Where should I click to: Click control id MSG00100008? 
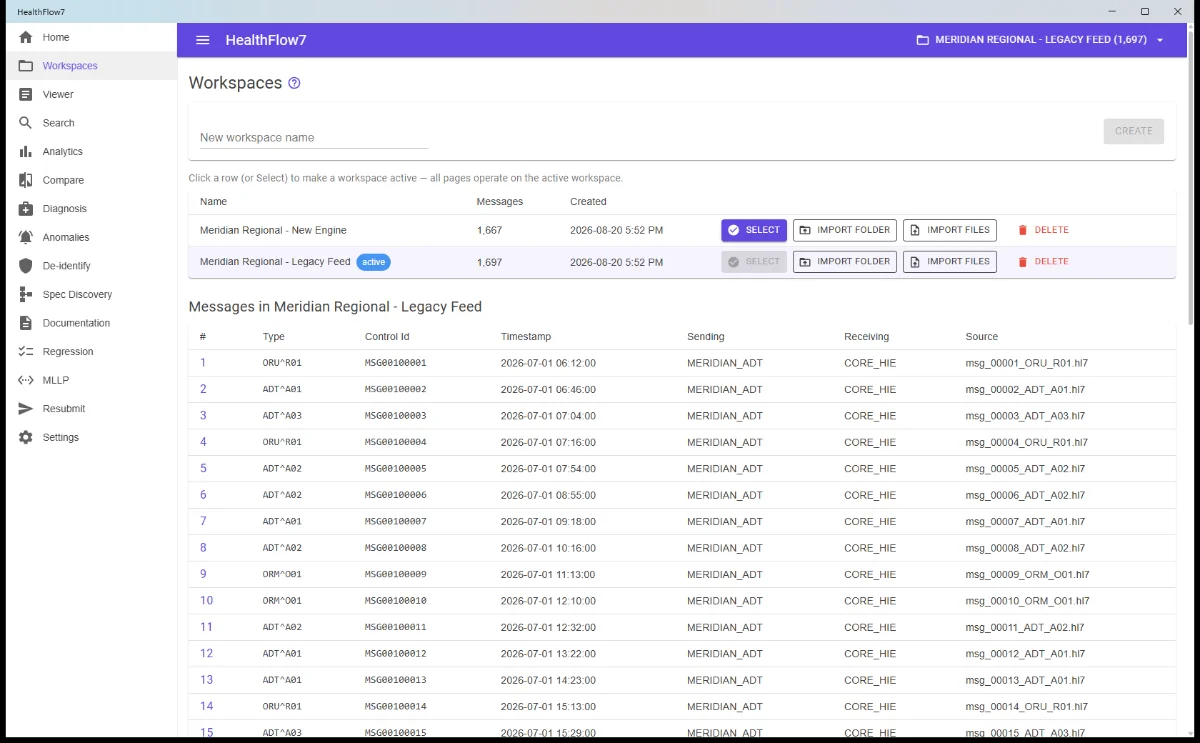coord(396,548)
